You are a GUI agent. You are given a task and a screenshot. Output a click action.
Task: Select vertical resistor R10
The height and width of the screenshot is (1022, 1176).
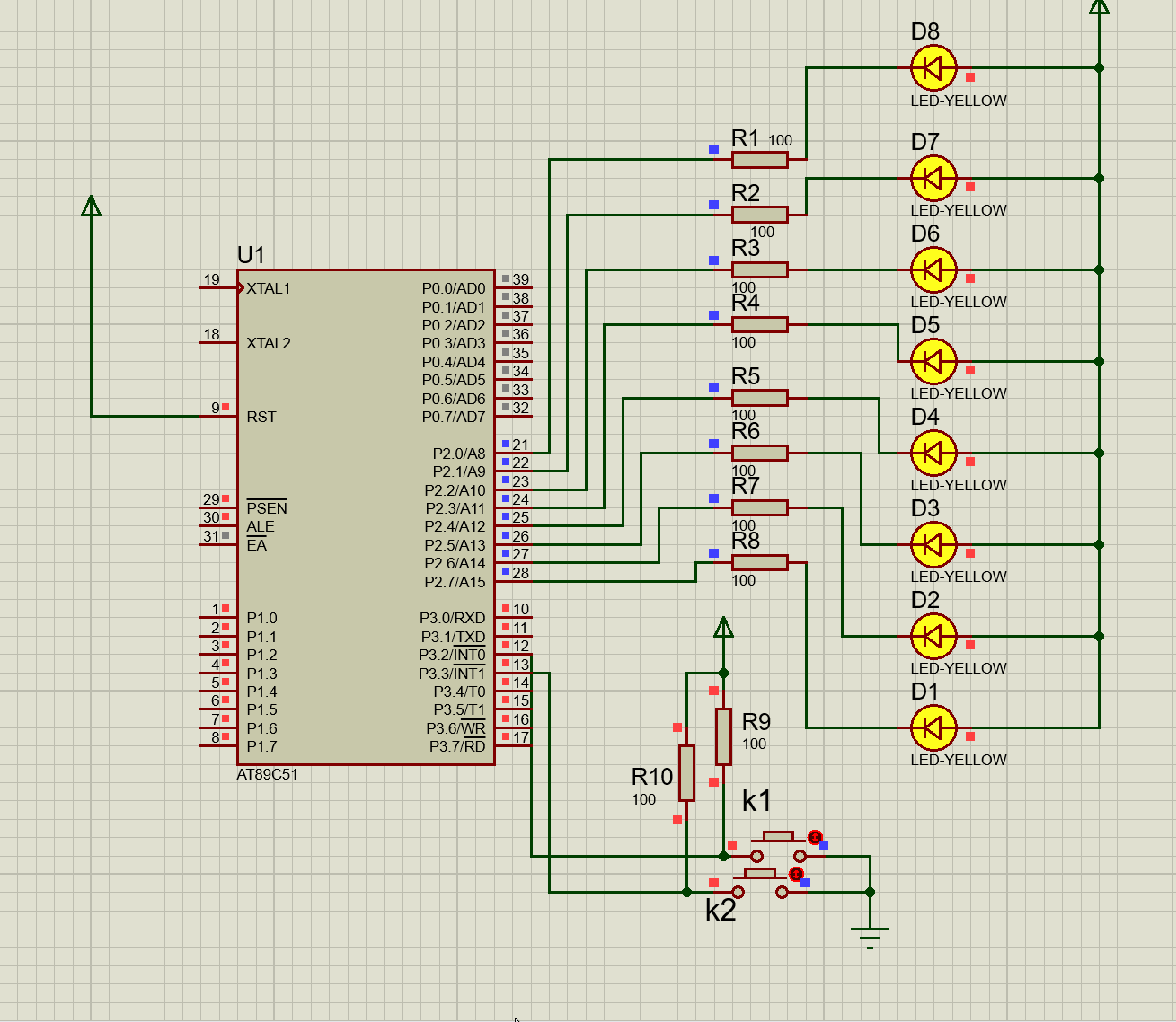coord(686,772)
